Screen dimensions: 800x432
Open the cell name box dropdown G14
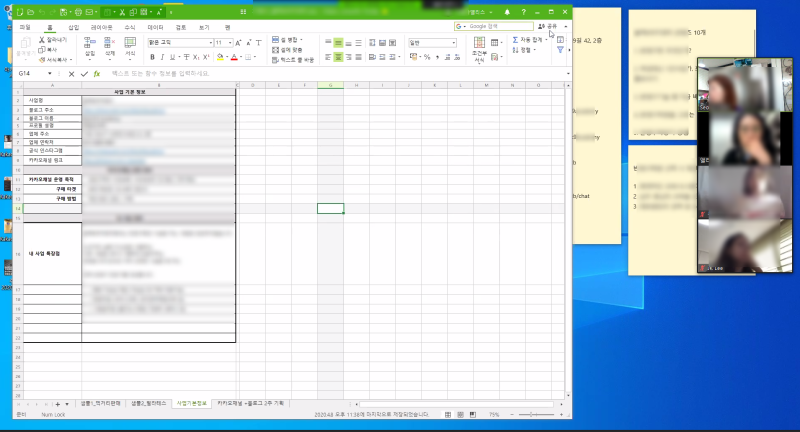49,74
